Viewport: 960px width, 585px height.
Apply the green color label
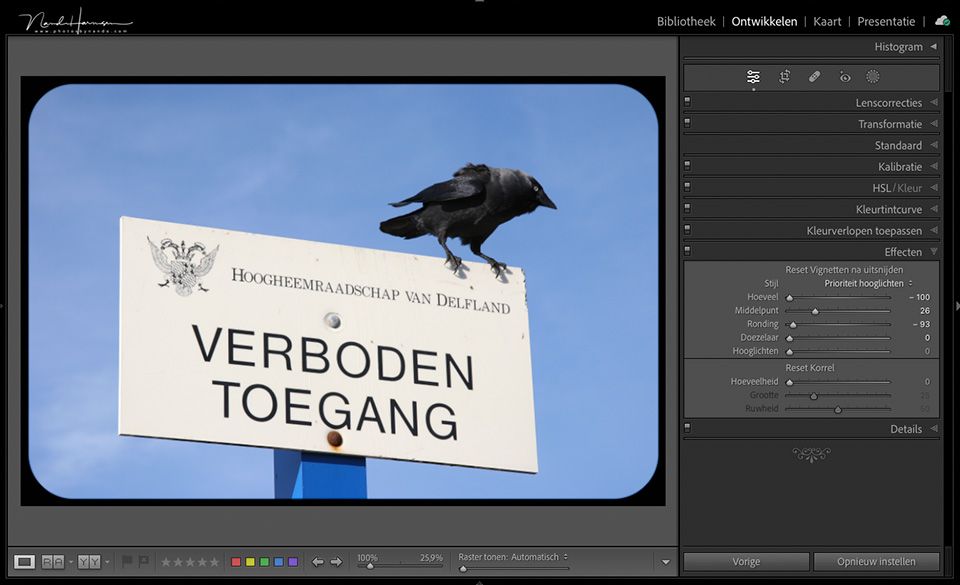coord(264,562)
